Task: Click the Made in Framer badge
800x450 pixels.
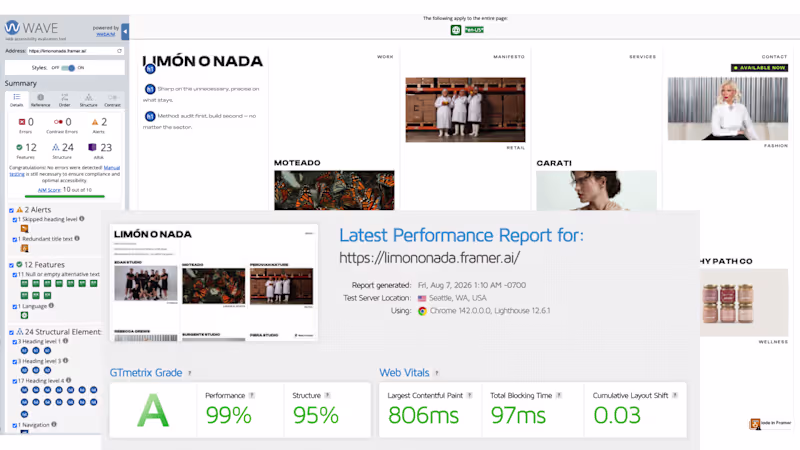Action: 770,423
